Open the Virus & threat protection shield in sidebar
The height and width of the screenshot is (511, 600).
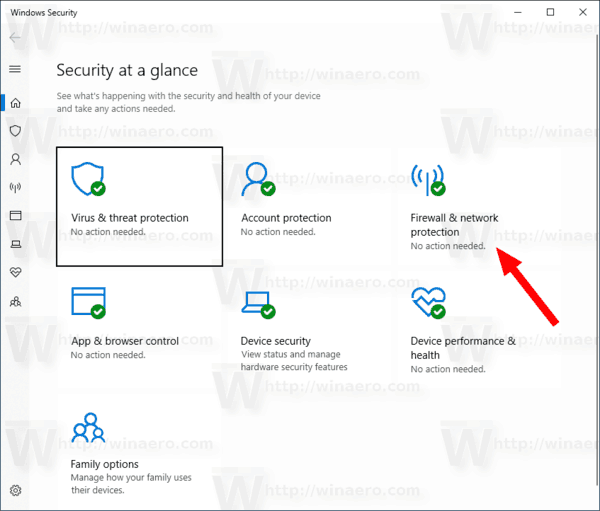[x=15, y=131]
